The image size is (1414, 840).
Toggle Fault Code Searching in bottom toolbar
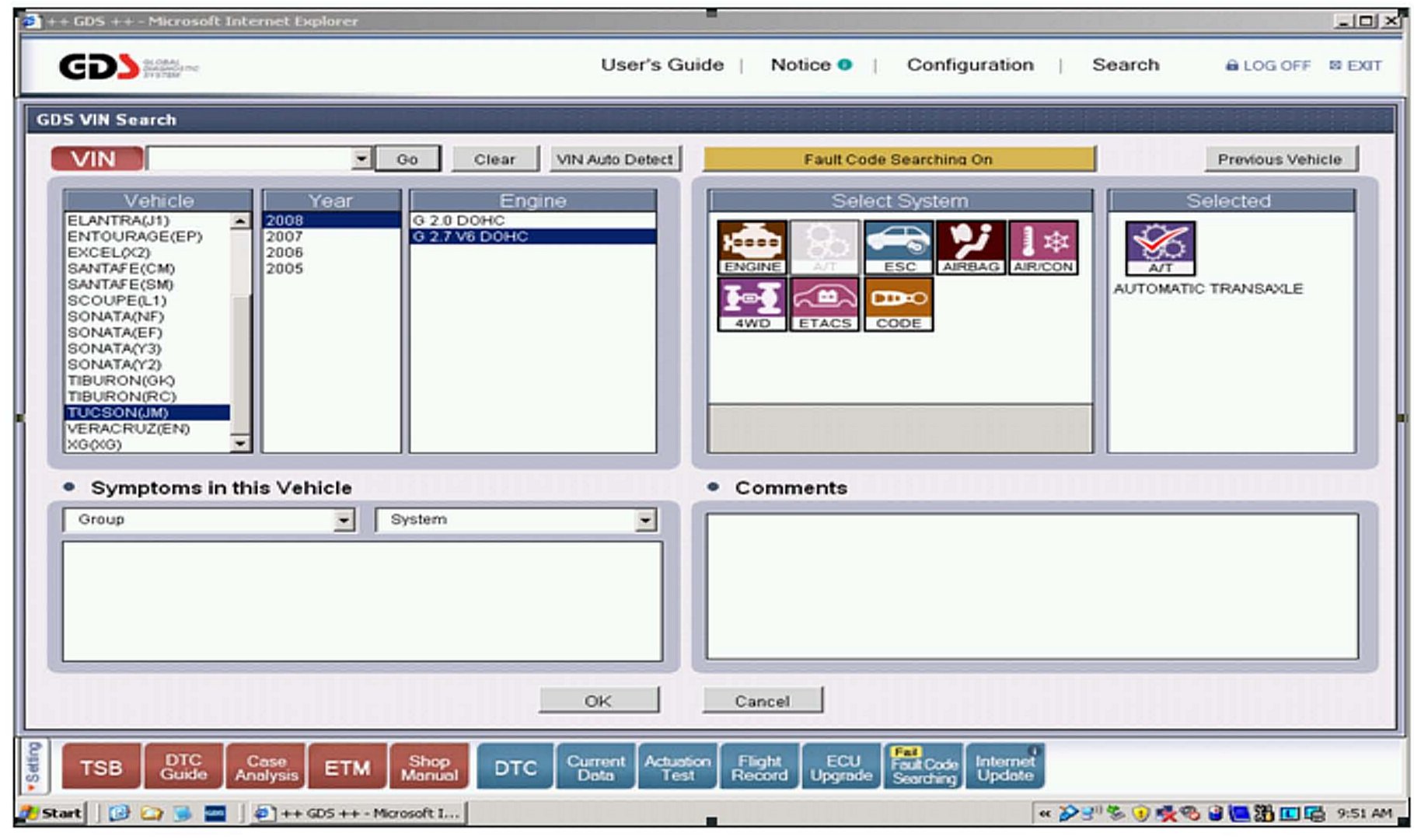923,767
